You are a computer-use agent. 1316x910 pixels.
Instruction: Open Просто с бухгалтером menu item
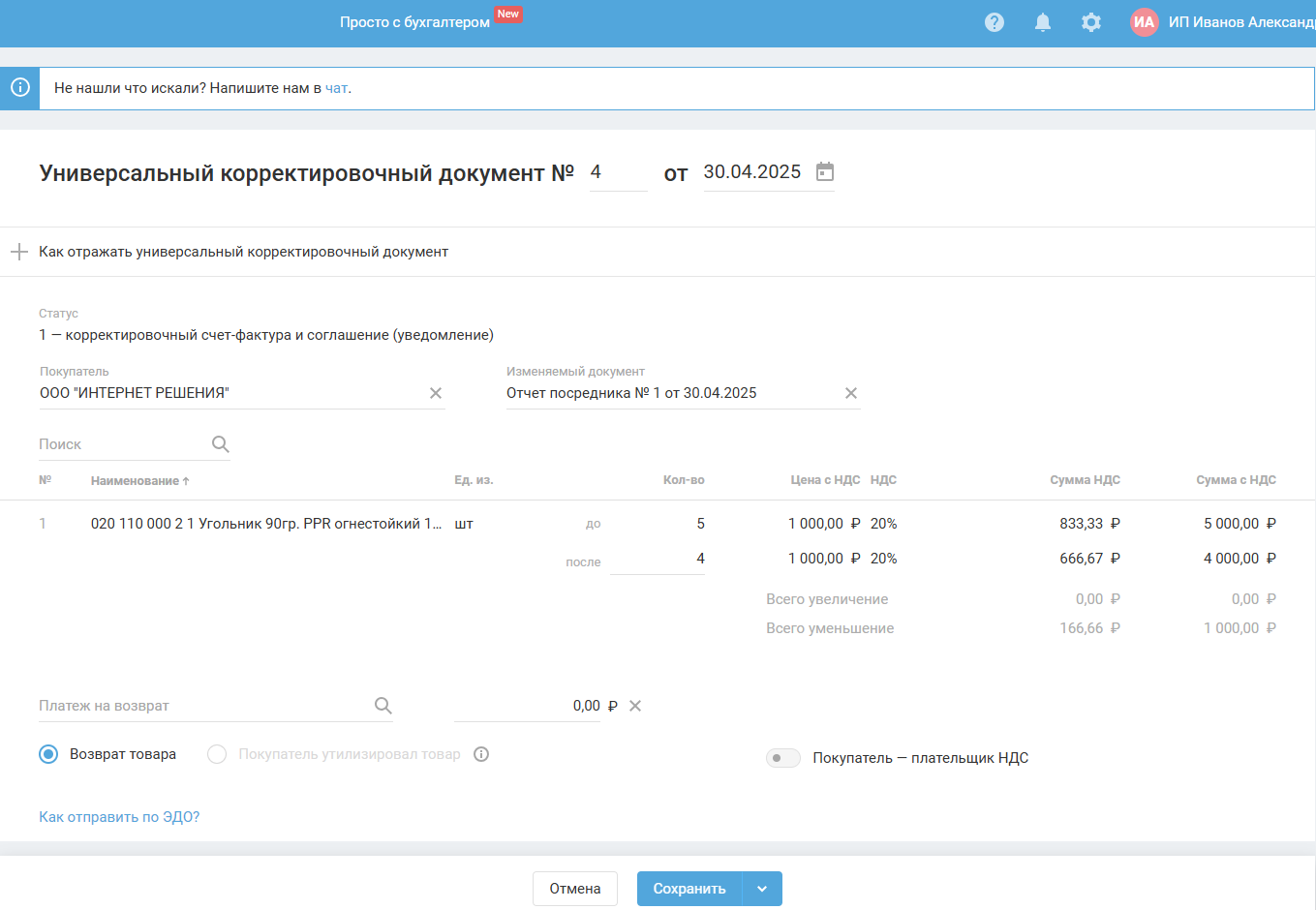[414, 22]
